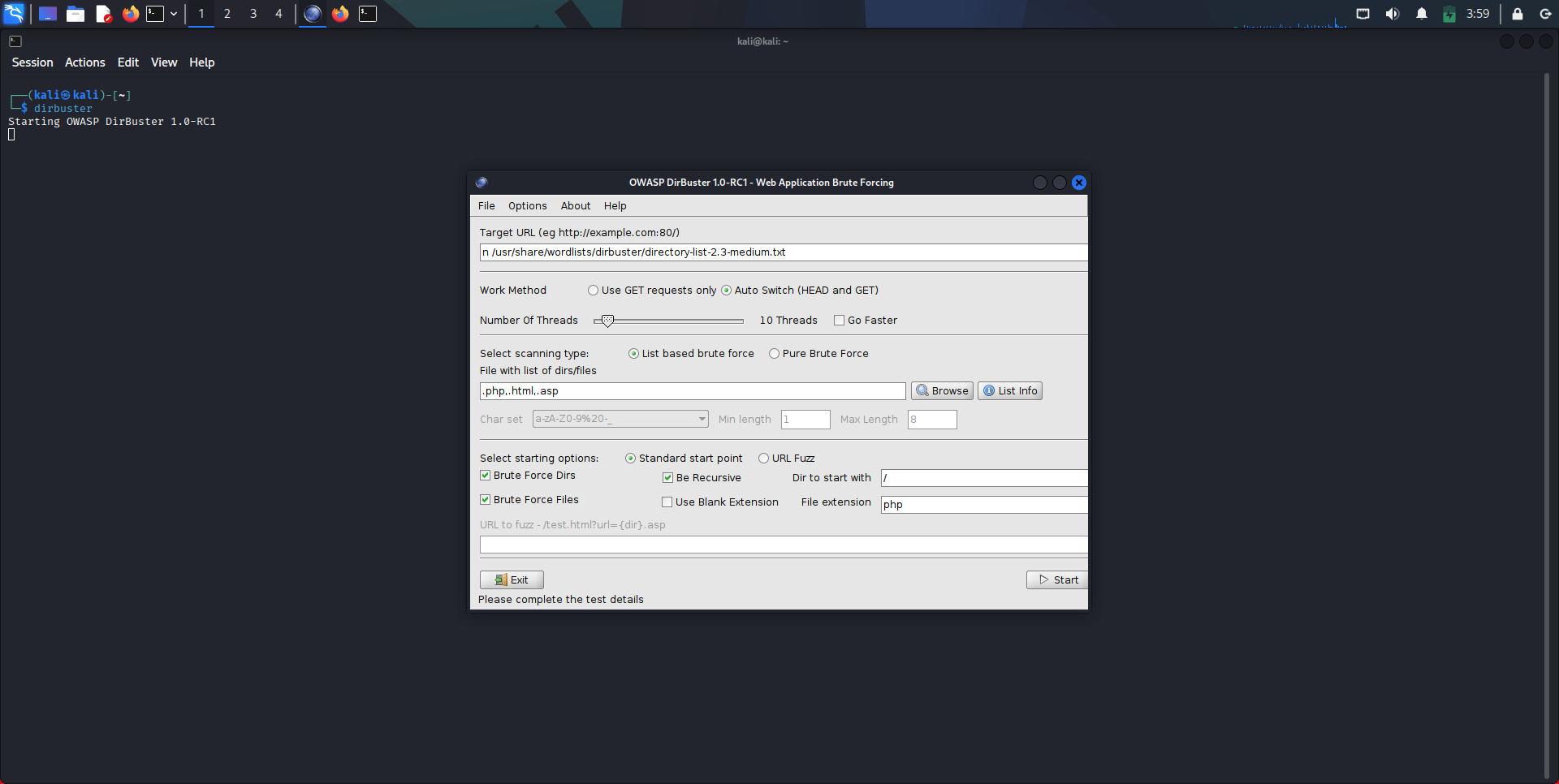Open DirBuster's Help menu
The width and height of the screenshot is (1559, 784).
(x=615, y=206)
